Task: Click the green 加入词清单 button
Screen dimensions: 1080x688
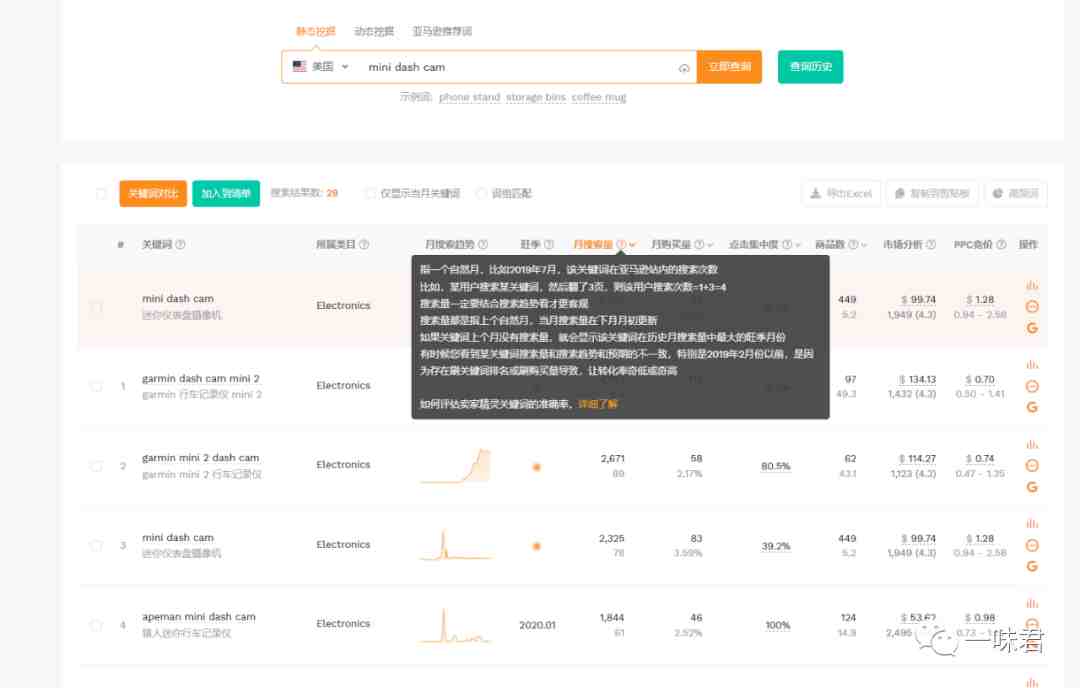Action: pyautogui.click(x=226, y=194)
